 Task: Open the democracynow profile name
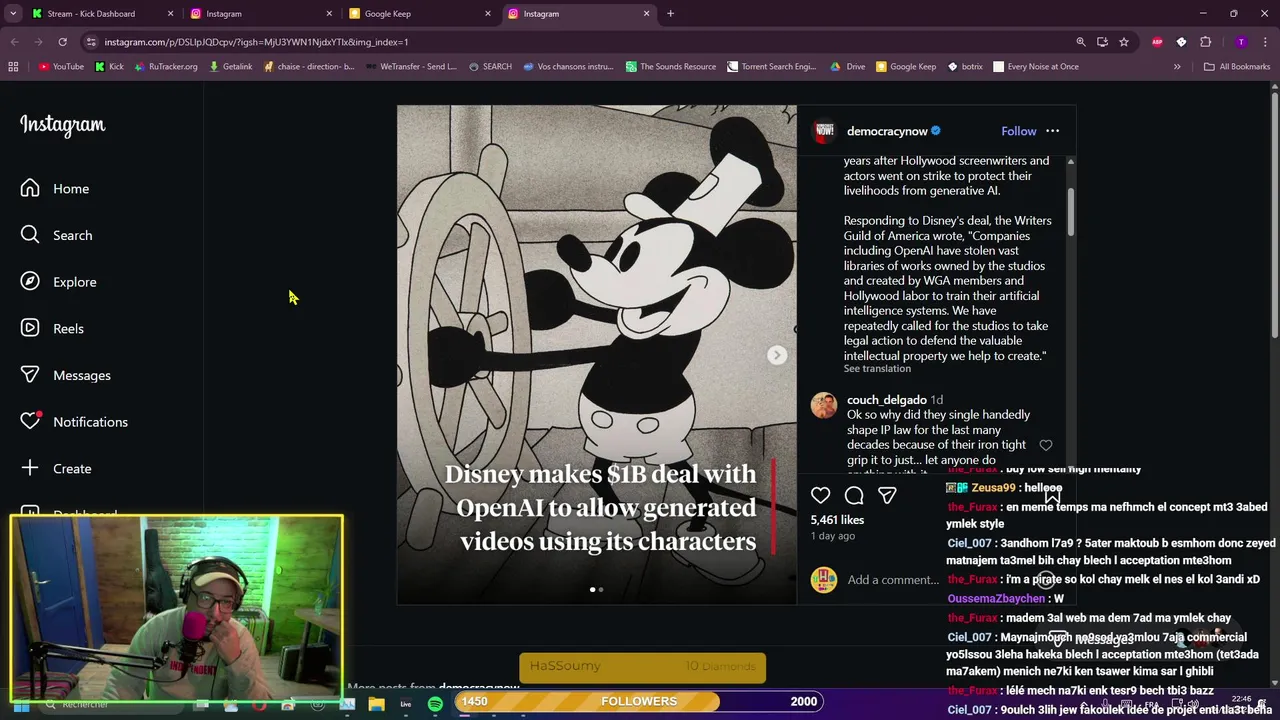(x=887, y=131)
